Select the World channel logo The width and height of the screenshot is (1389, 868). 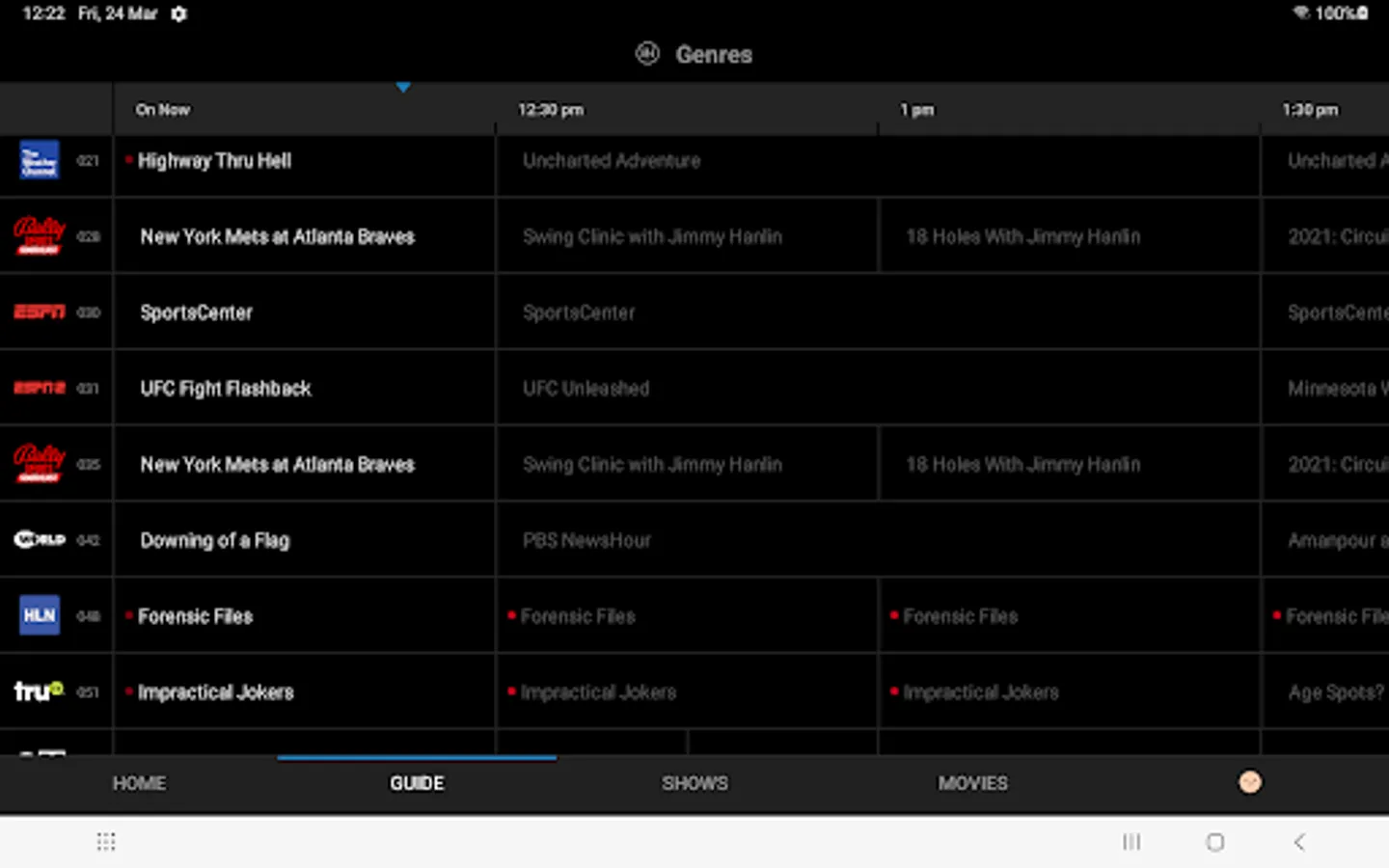click(x=40, y=539)
